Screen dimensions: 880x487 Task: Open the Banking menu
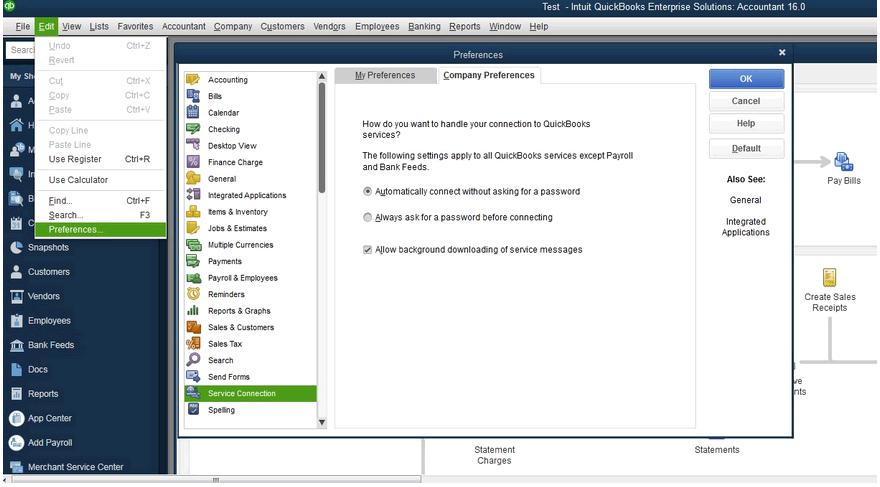click(x=424, y=26)
